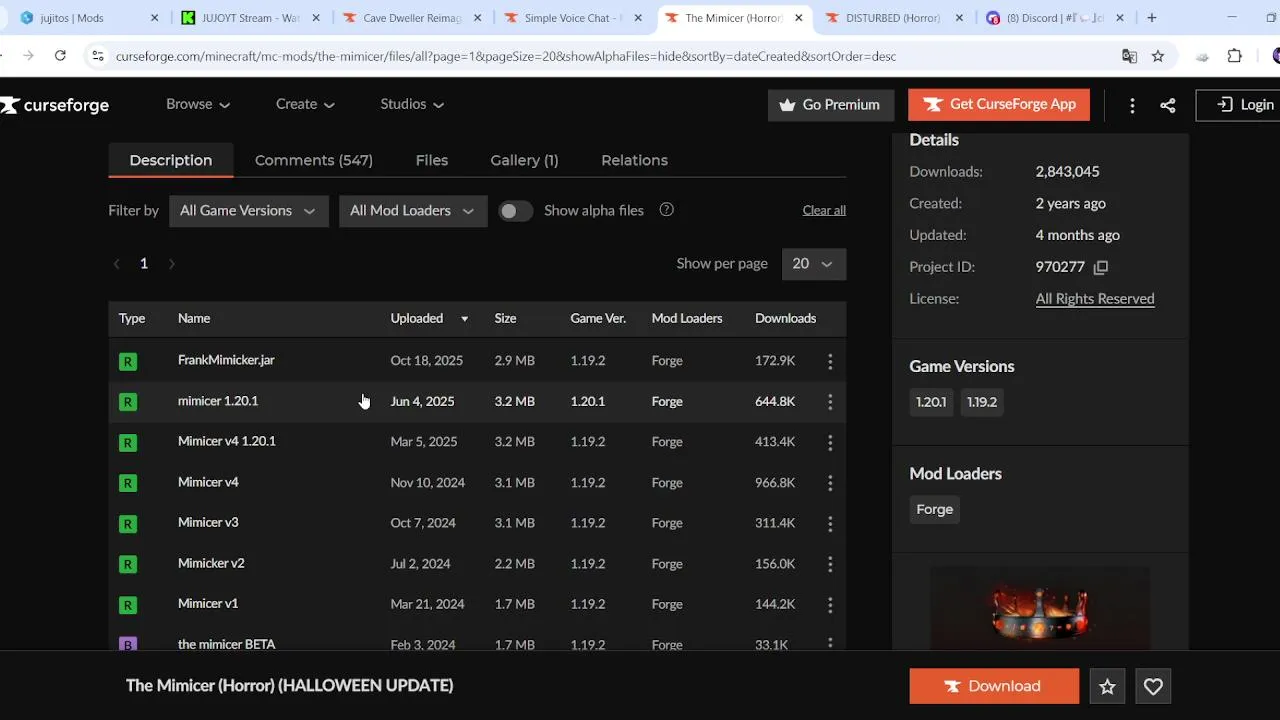Select the 1.19.2 game version tag

tap(982, 402)
